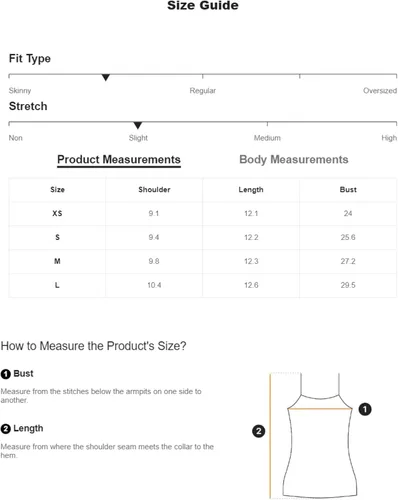Click the Length column header
Image resolution: width=398 pixels, height=500 pixels.
tap(251, 190)
